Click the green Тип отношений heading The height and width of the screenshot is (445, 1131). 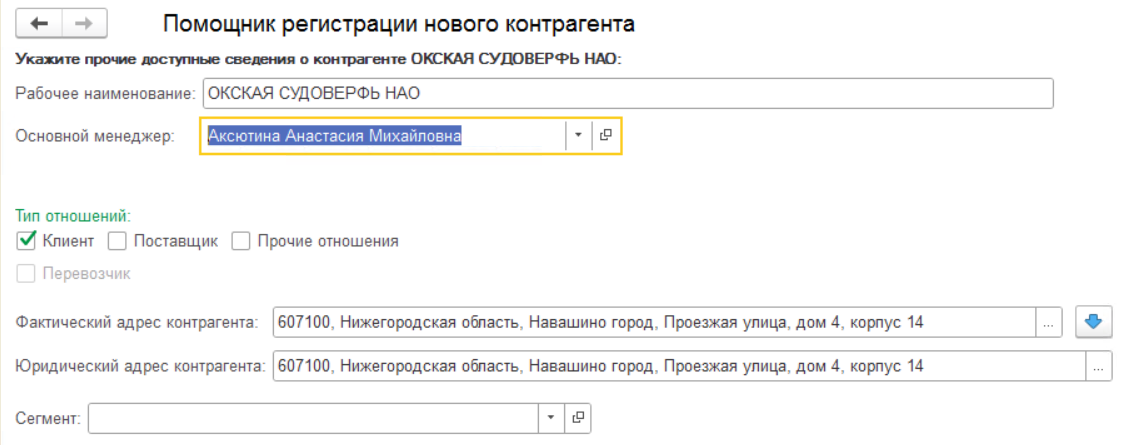pos(73,216)
